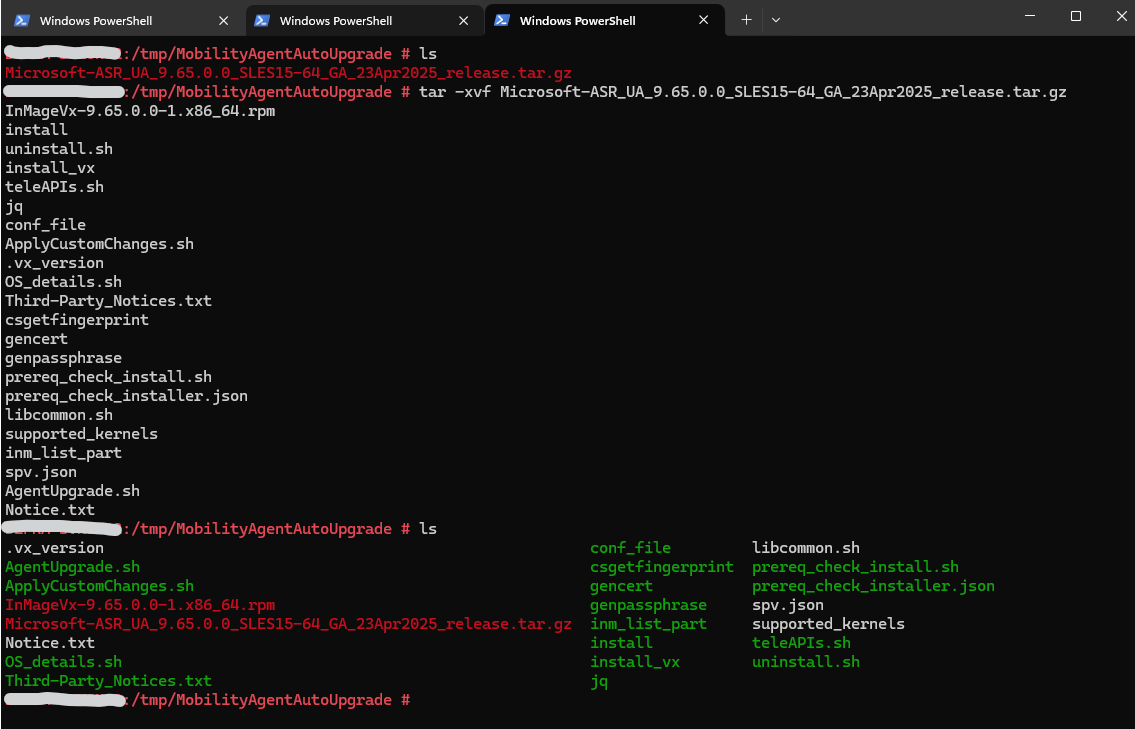The width and height of the screenshot is (1135, 729).
Task: Click the white 'install' line in tar output
Action: (36, 130)
